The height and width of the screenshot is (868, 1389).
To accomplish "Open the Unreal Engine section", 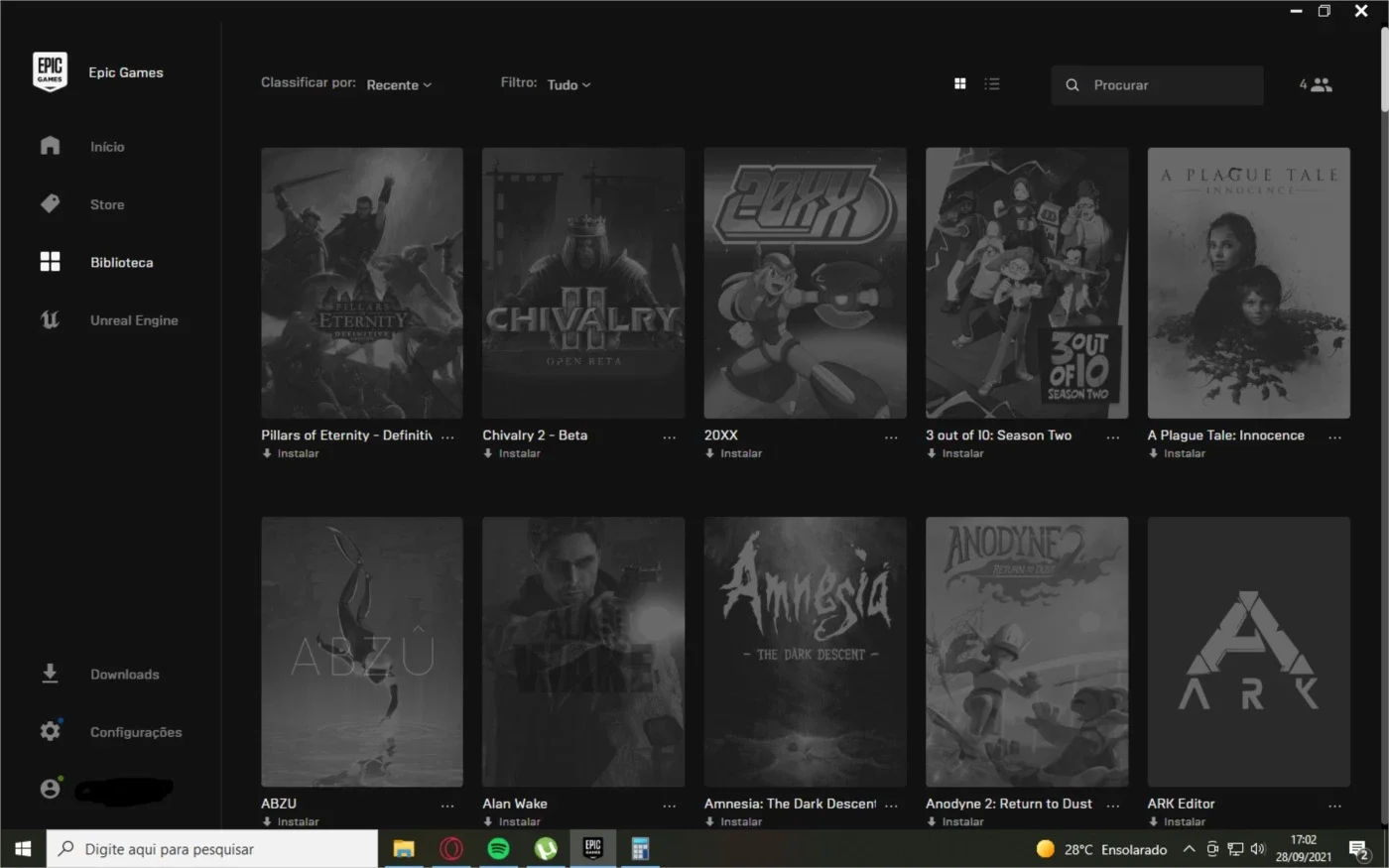I will coord(110,320).
